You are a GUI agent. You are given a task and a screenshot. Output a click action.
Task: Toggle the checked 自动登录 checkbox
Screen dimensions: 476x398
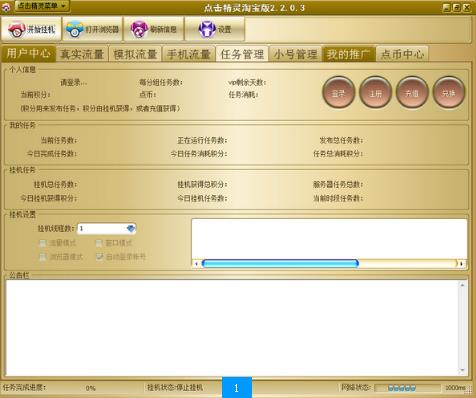[99, 257]
